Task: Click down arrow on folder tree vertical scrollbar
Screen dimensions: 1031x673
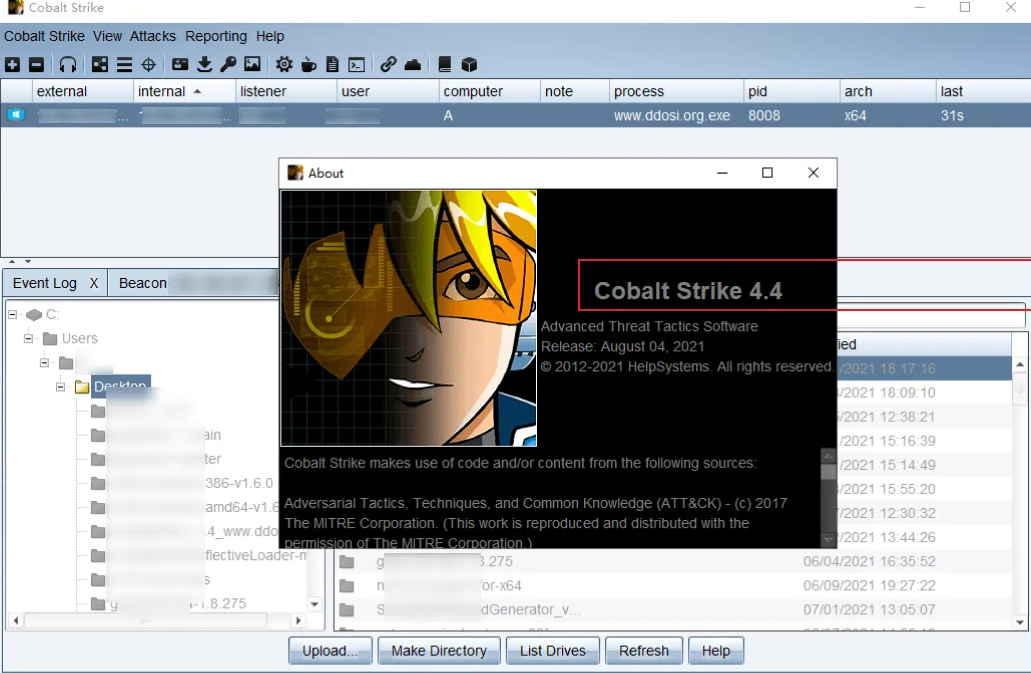Action: 314,604
